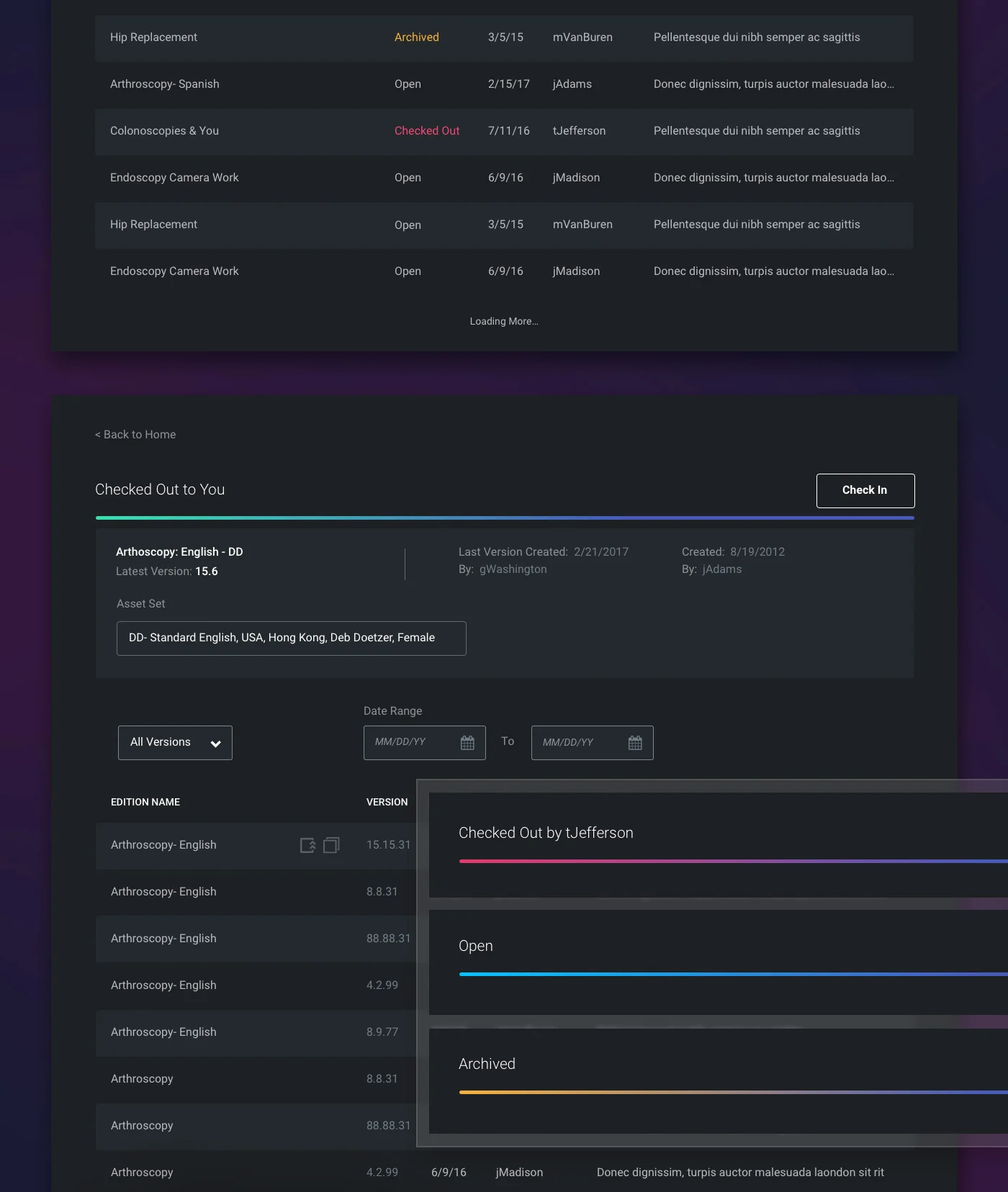Select Hip Replacement row marked Archived
The image size is (1008, 1192).
504,38
